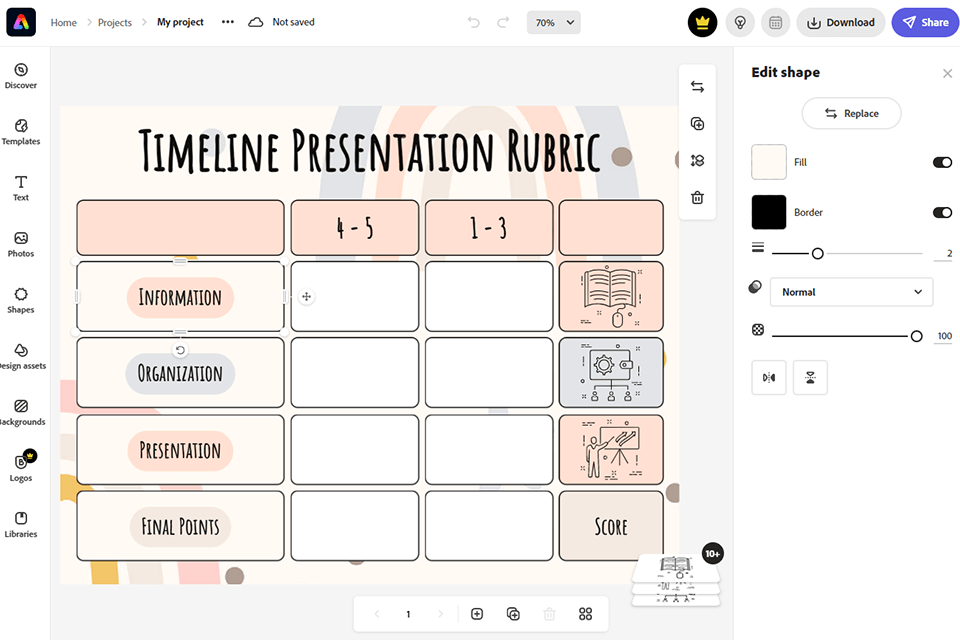Open the 70% zoom dropdown
The image size is (960, 640).
pyautogui.click(x=553, y=23)
